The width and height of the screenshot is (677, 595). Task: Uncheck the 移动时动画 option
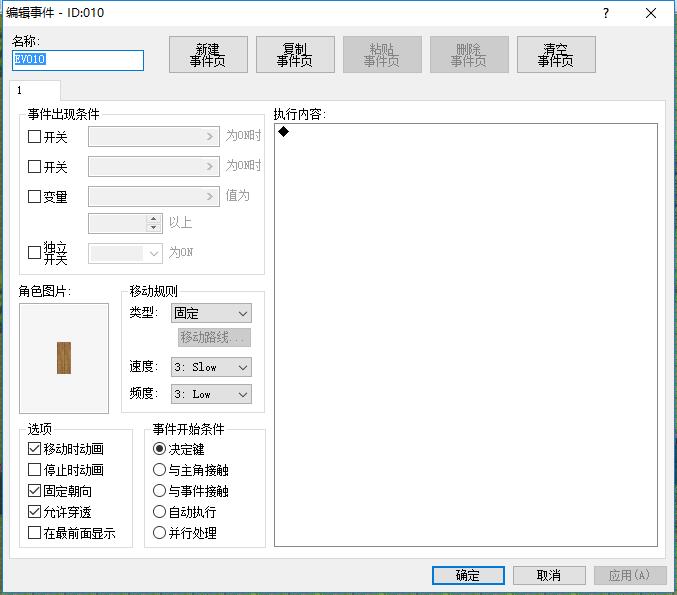(x=34, y=449)
